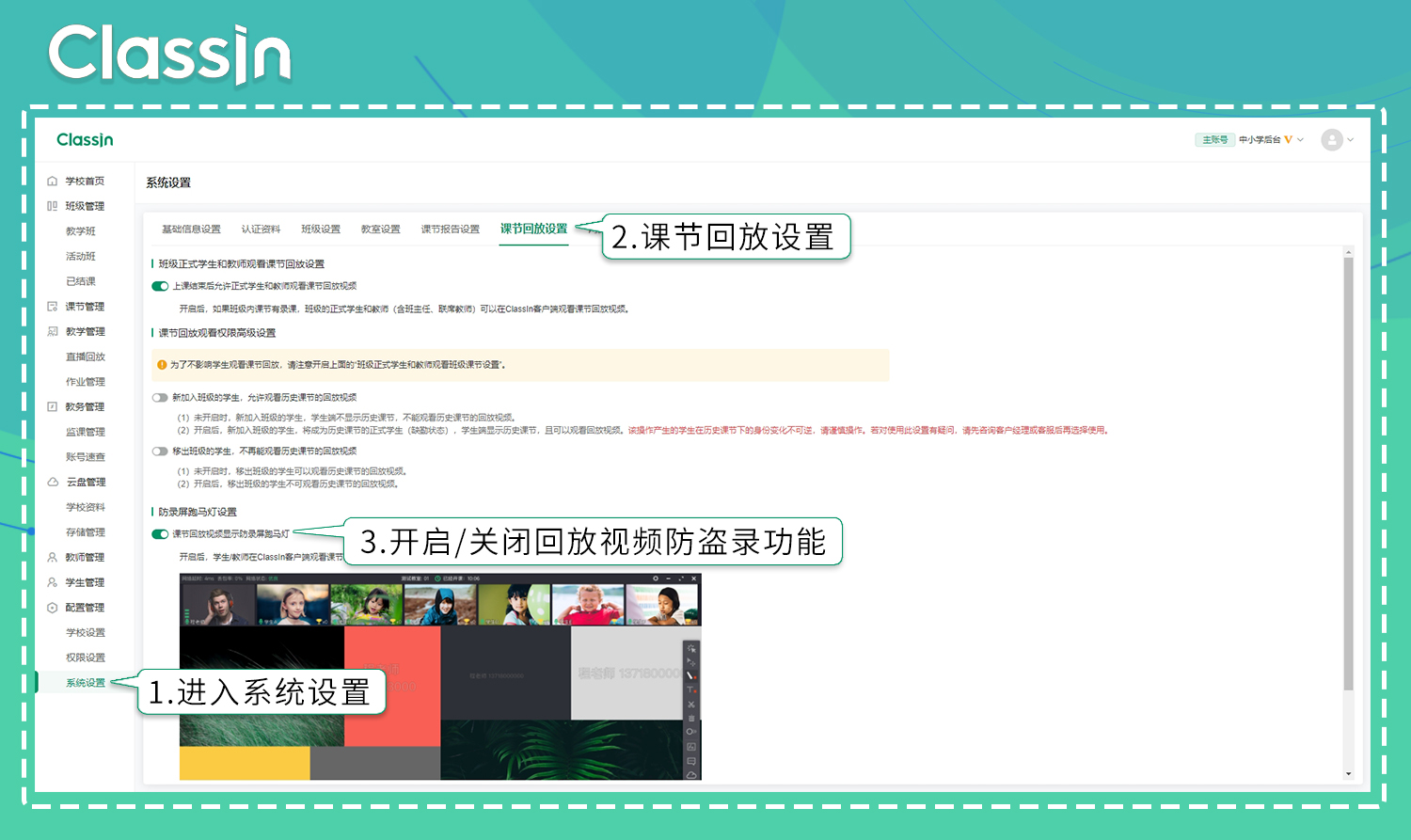
Task: Click the 课节管理 sidebar icon
Action: pos(53,307)
